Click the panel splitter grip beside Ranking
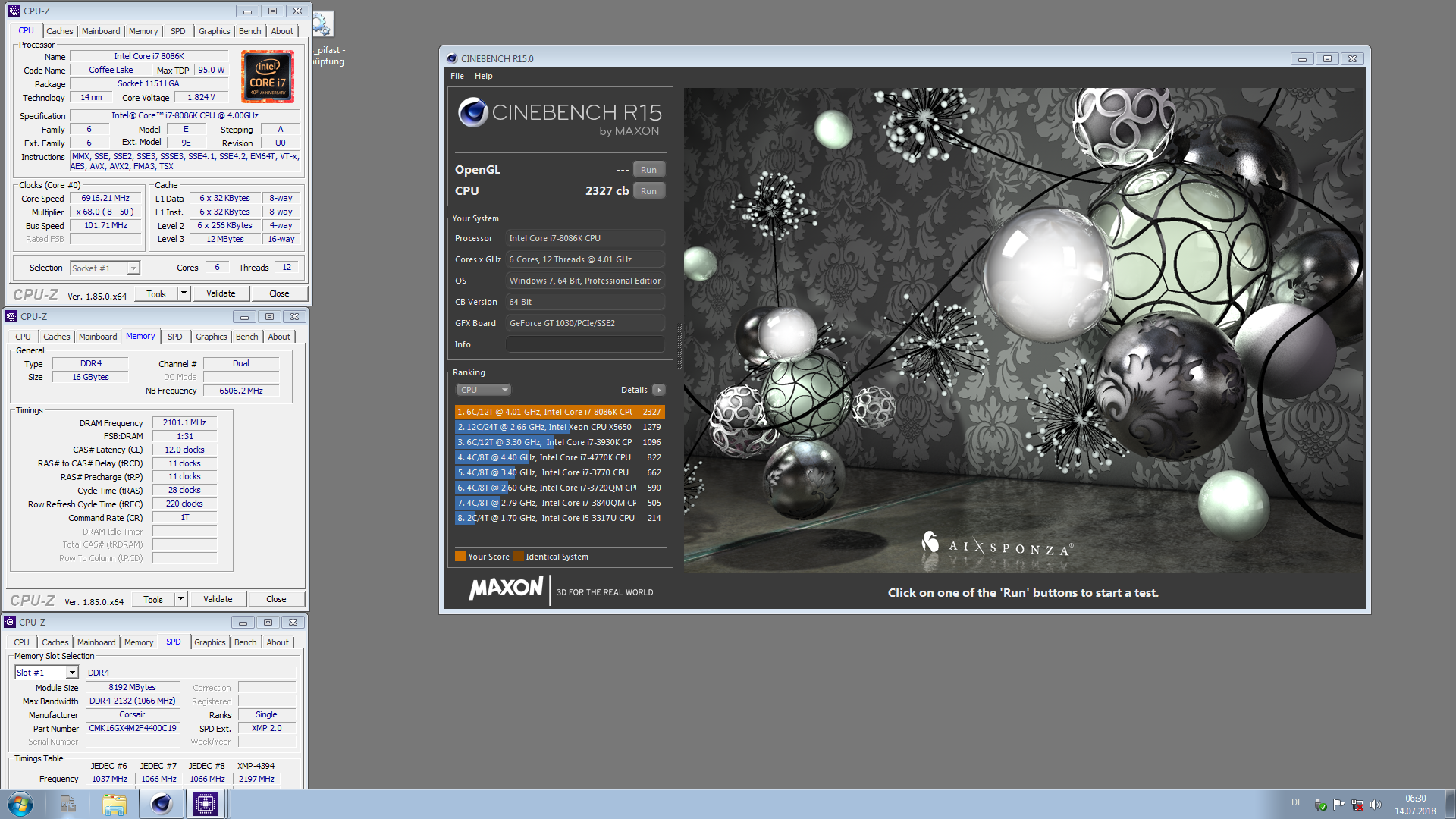 point(679,347)
